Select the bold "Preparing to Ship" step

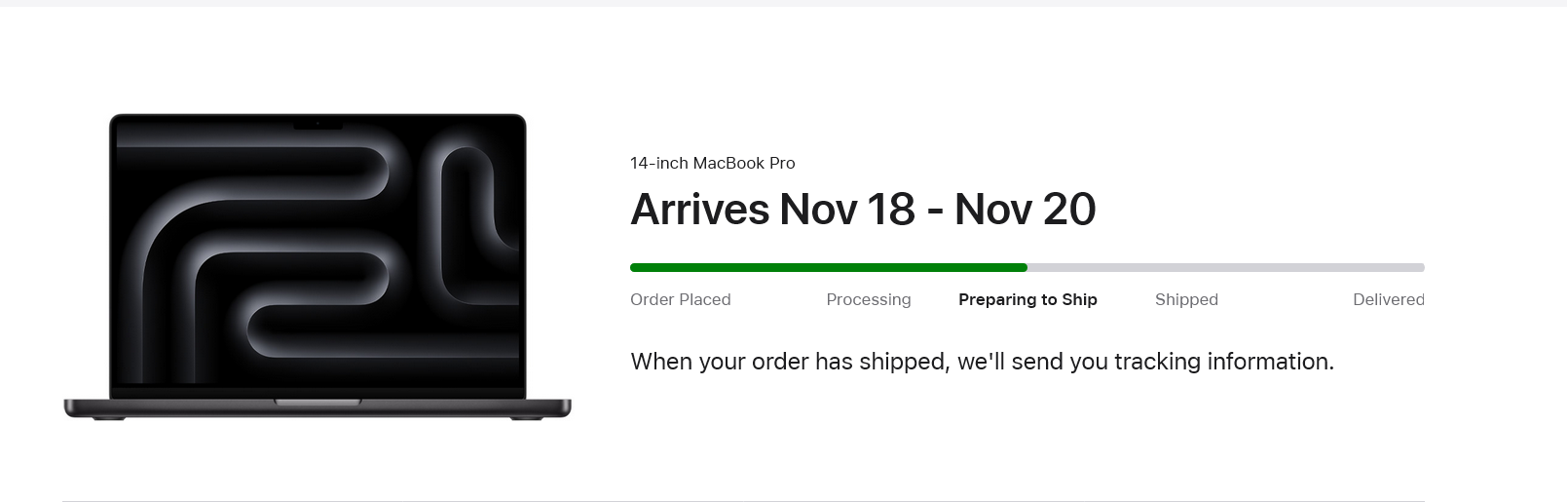coord(1027,299)
